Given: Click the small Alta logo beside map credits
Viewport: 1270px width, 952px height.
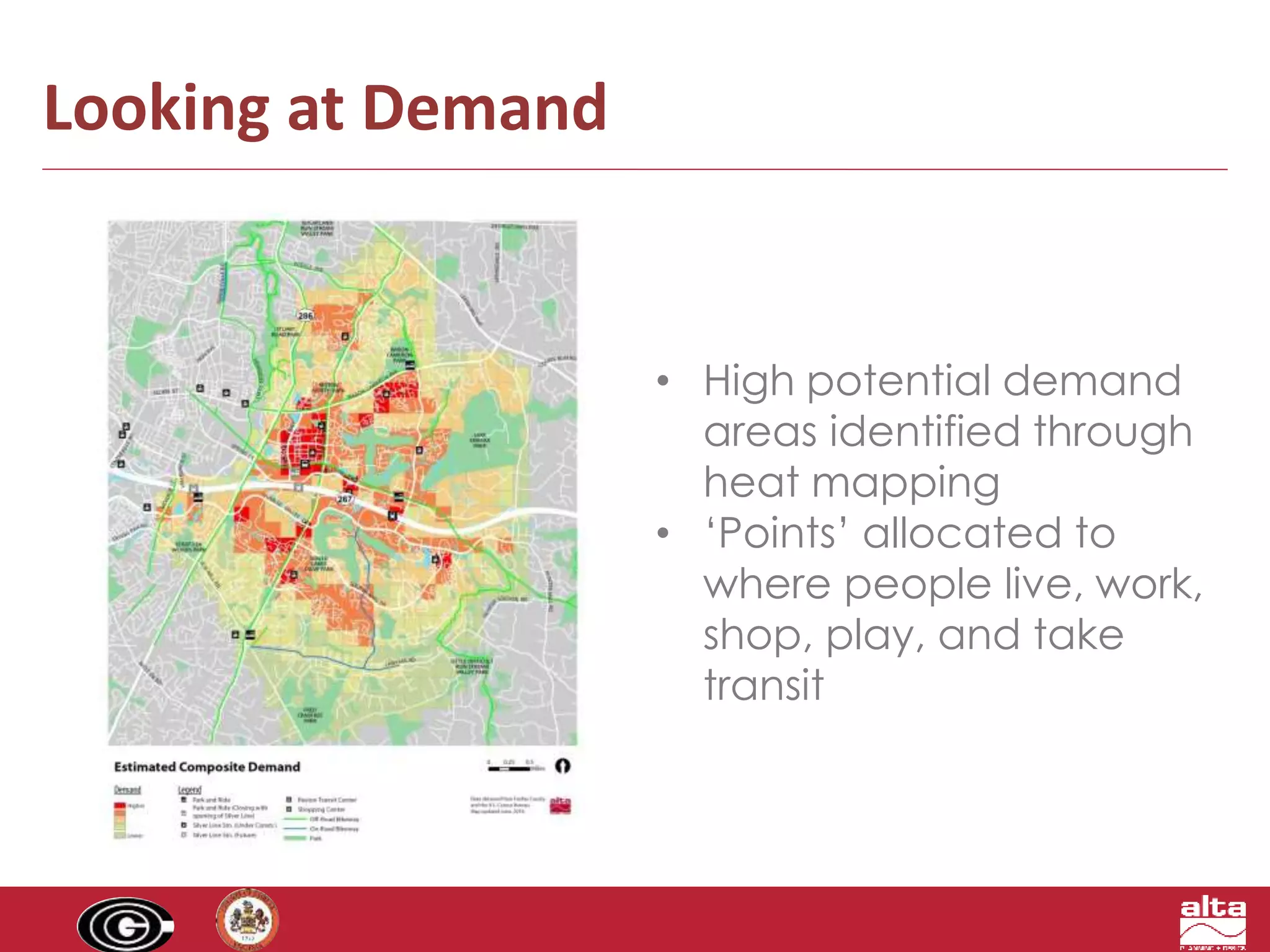Looking at the screenshot, I should point(561,805).
